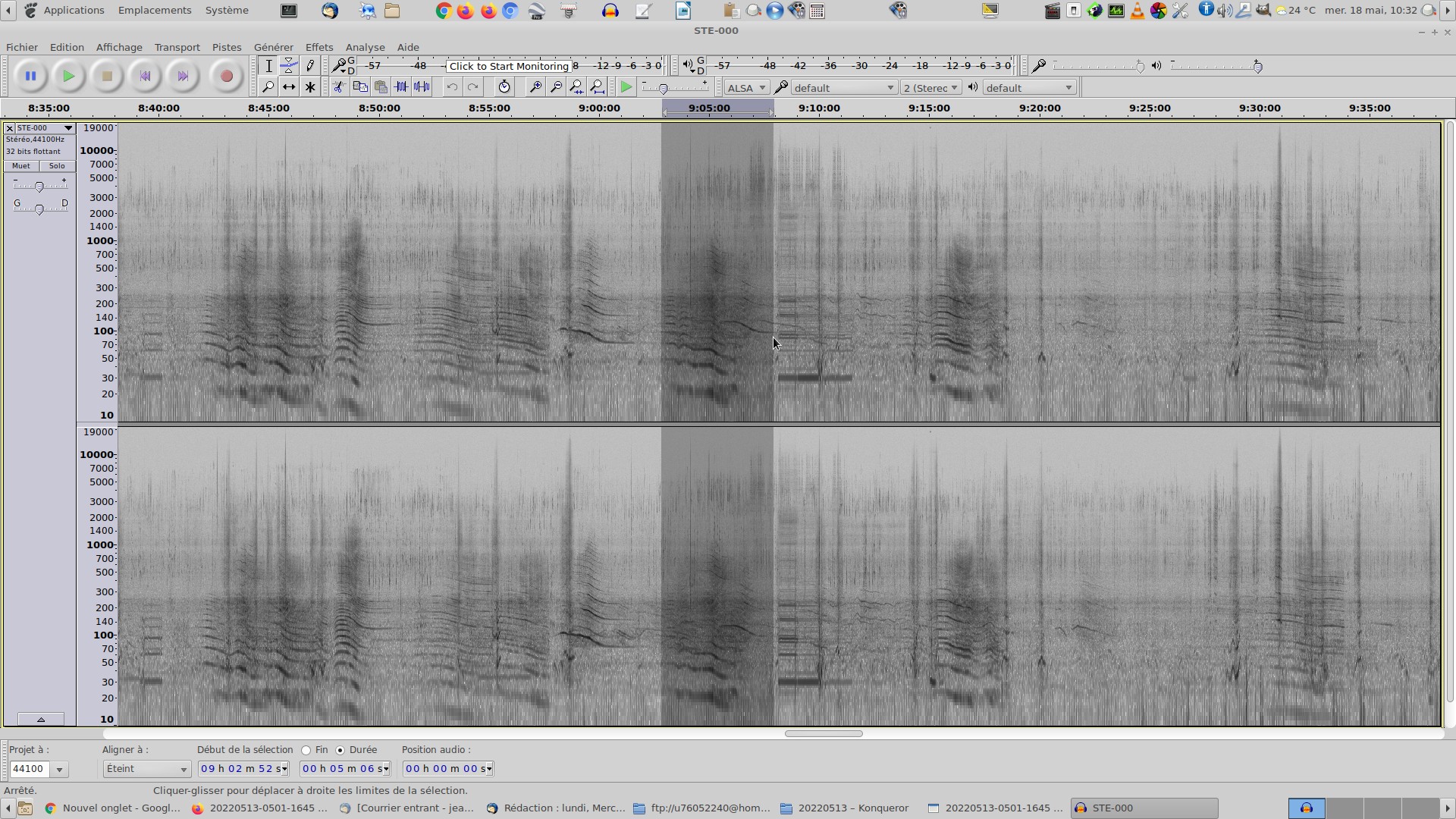Viewport: 1456px width, 819px height.
Task: Click the Solo button on track
Action: point(57,166)
